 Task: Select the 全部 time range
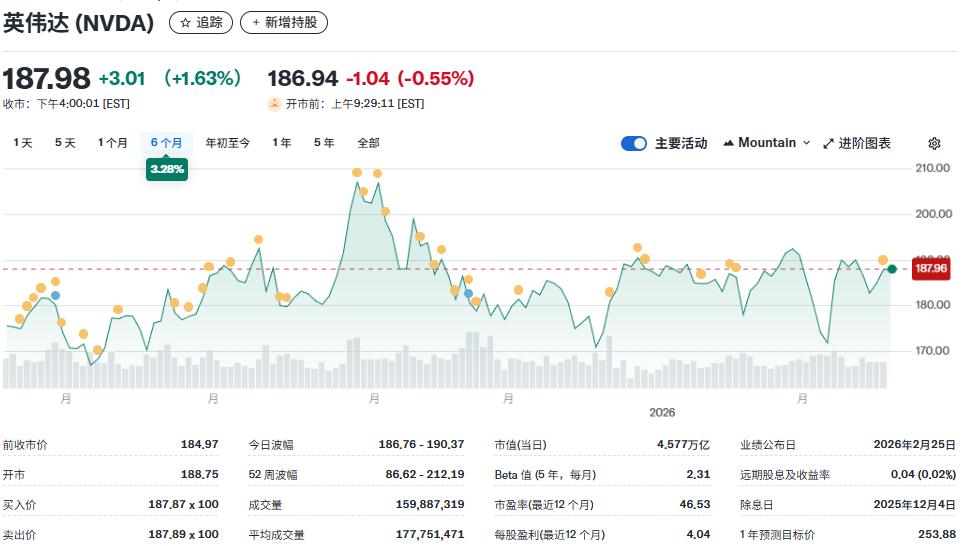(x=368, y=143)
